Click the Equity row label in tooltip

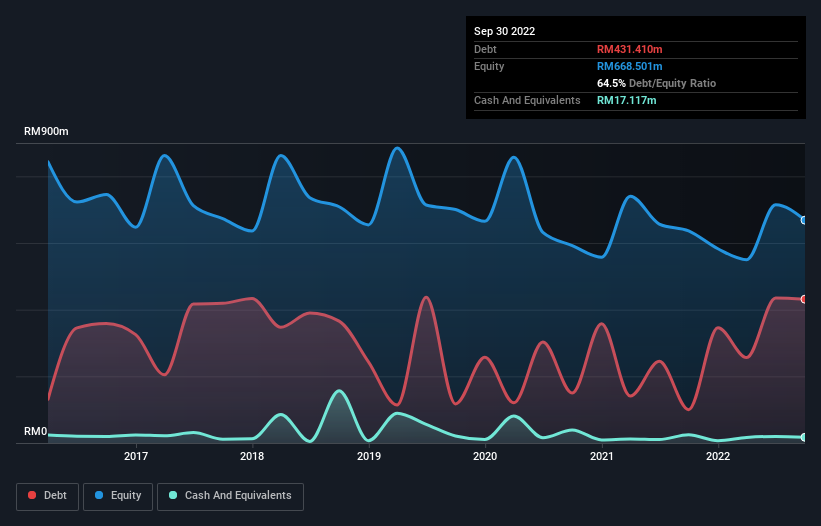pos(489,66)
